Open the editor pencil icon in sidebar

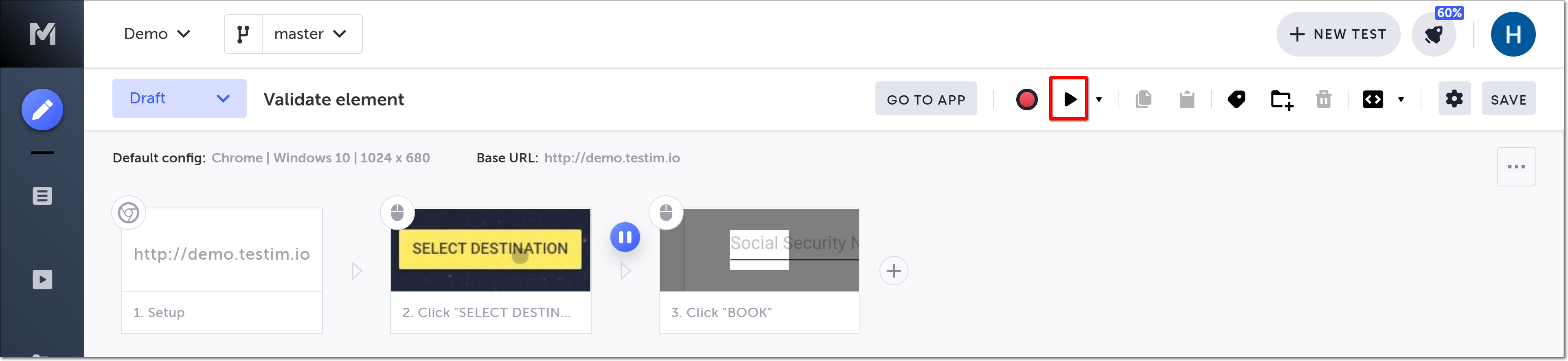coord(42,109)
